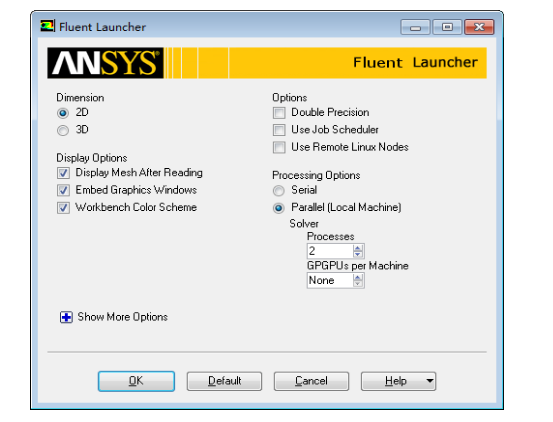Click the Dimension group label

[x=80, y=98]
